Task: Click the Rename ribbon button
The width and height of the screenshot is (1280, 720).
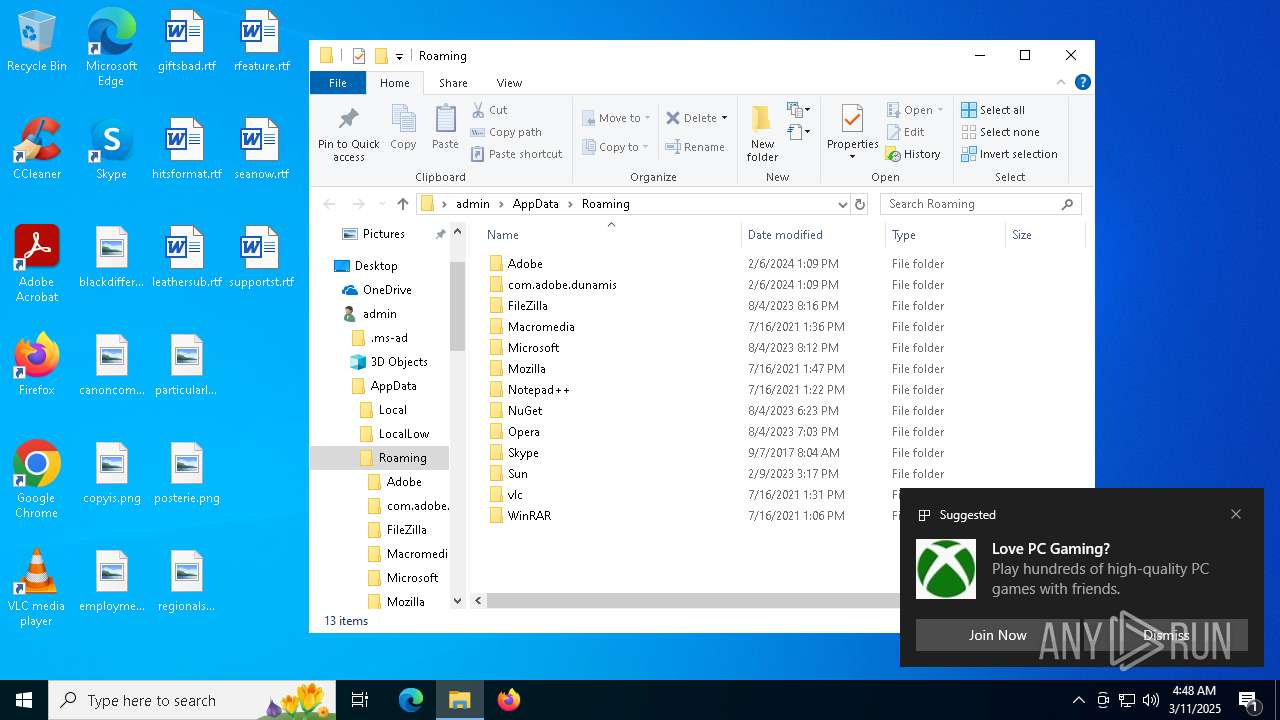Action: coord(695,147)
